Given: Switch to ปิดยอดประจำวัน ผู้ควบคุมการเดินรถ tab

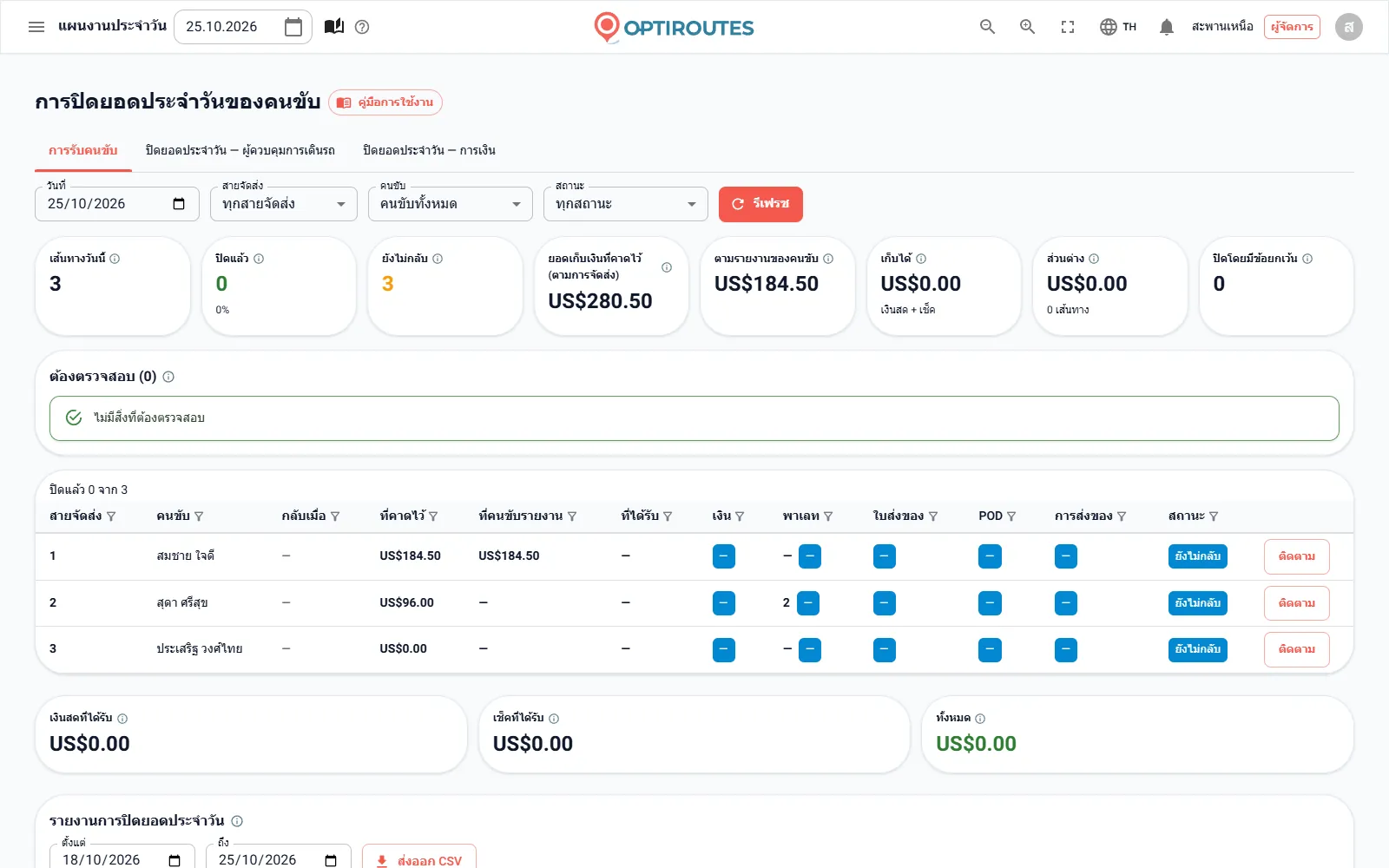Looking at the screenshot, I should point(240,150).
